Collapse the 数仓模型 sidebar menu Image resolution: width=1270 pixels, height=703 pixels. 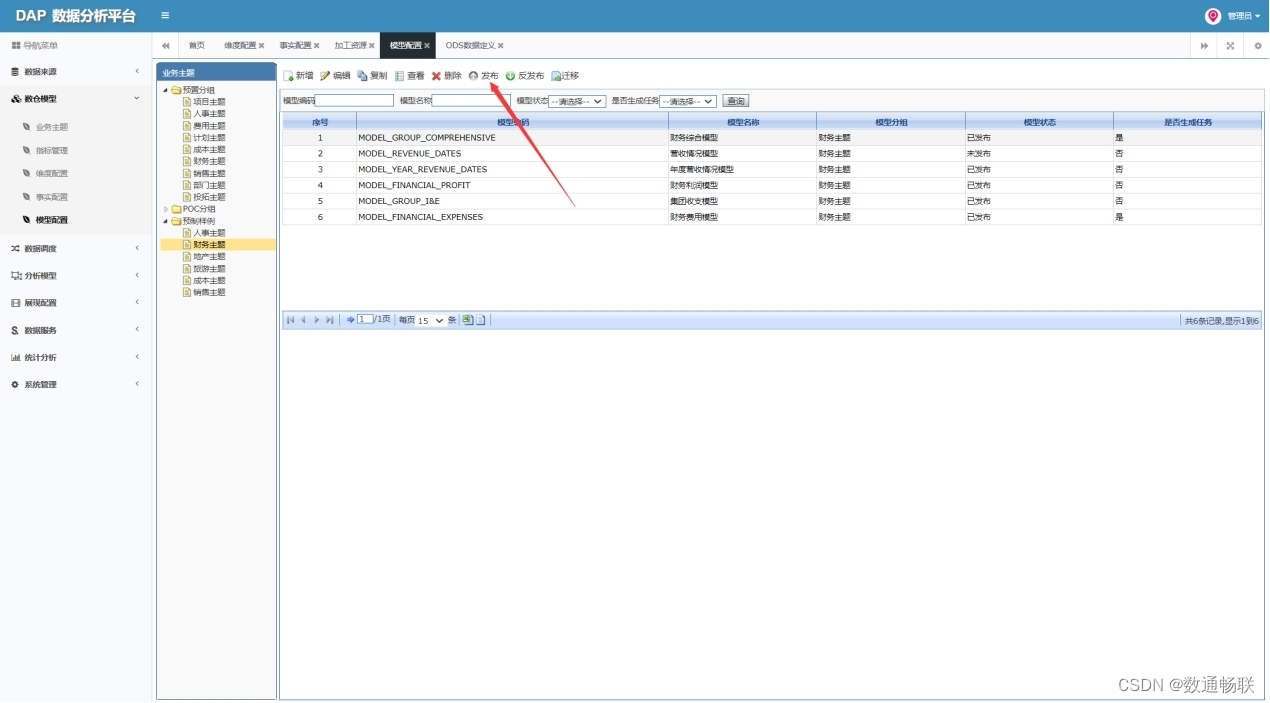click(76, 99)
